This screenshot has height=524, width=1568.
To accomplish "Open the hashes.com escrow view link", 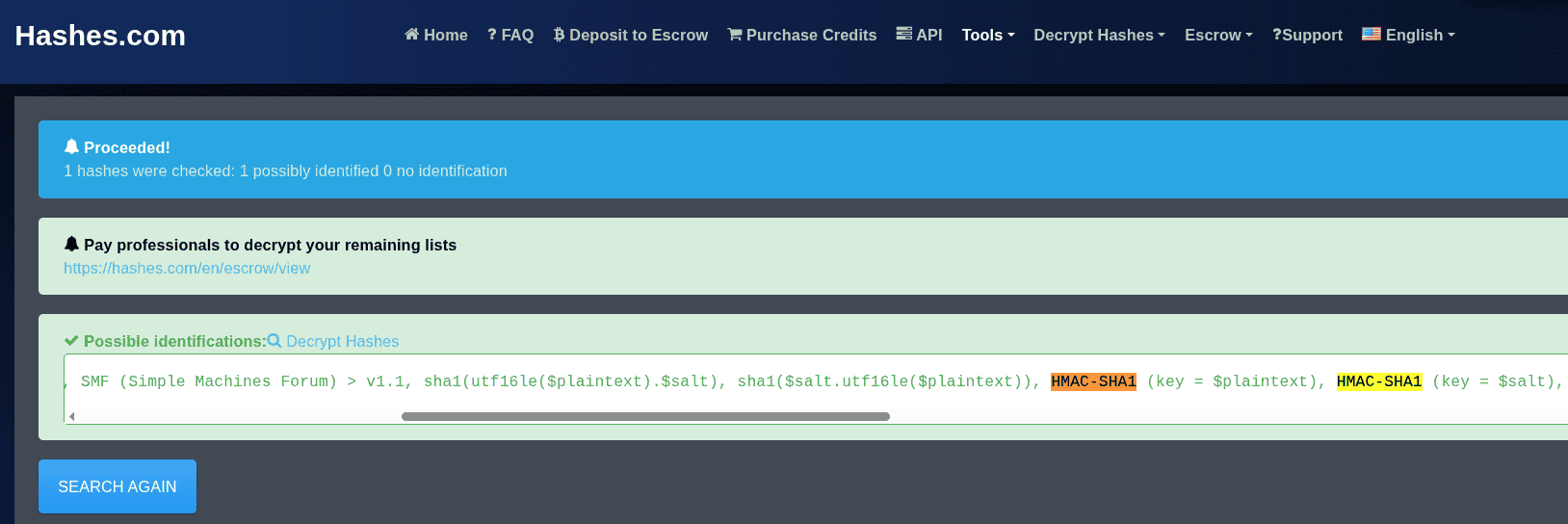I will coord(187,268).
